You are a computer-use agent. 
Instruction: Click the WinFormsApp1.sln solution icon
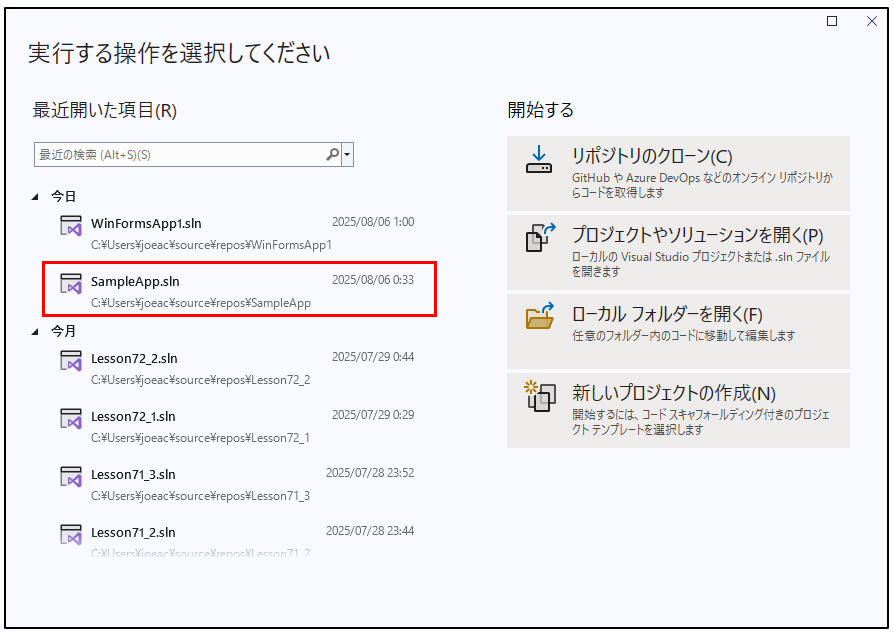(x=70, y=226)
